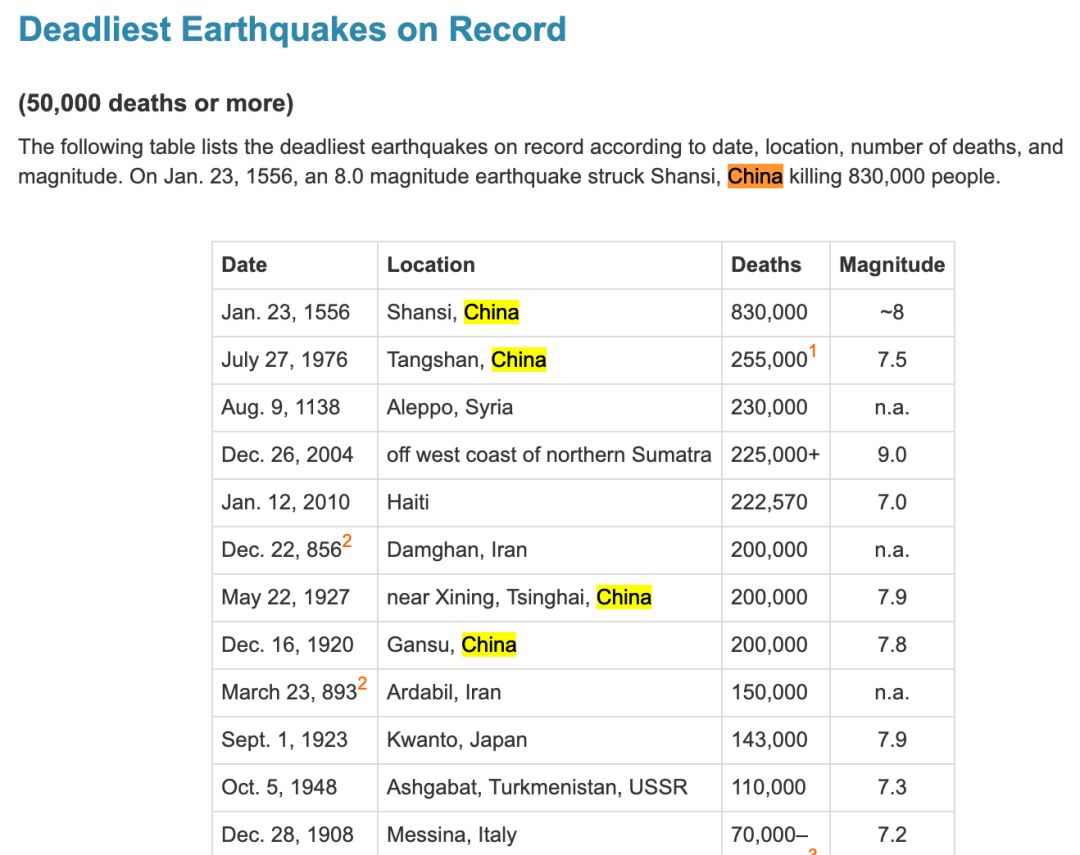Screen dimensions: 1080x855
Task: Click the Ashgabat, Turkmenistan, USSR cell
Action: pos(537,787)
